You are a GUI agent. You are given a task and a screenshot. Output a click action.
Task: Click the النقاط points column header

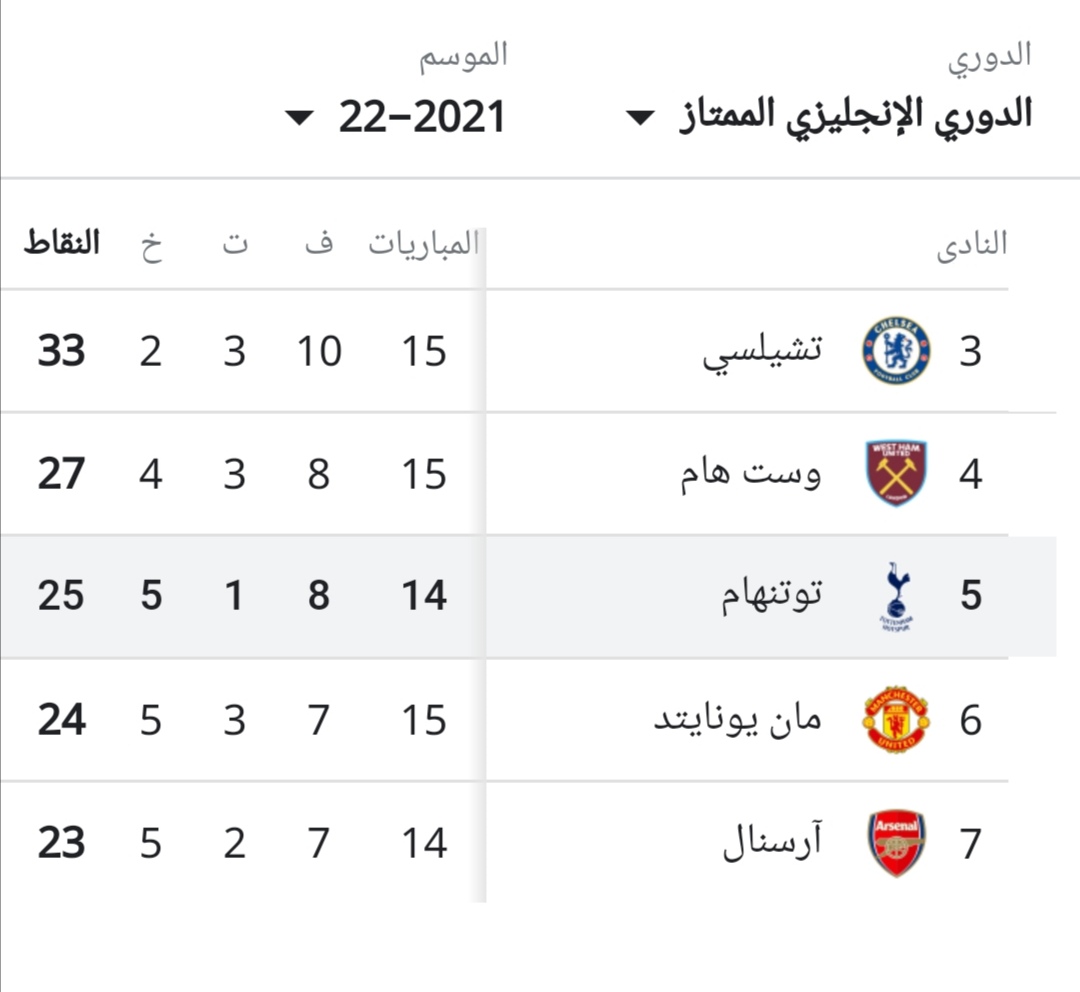[62, 242]
